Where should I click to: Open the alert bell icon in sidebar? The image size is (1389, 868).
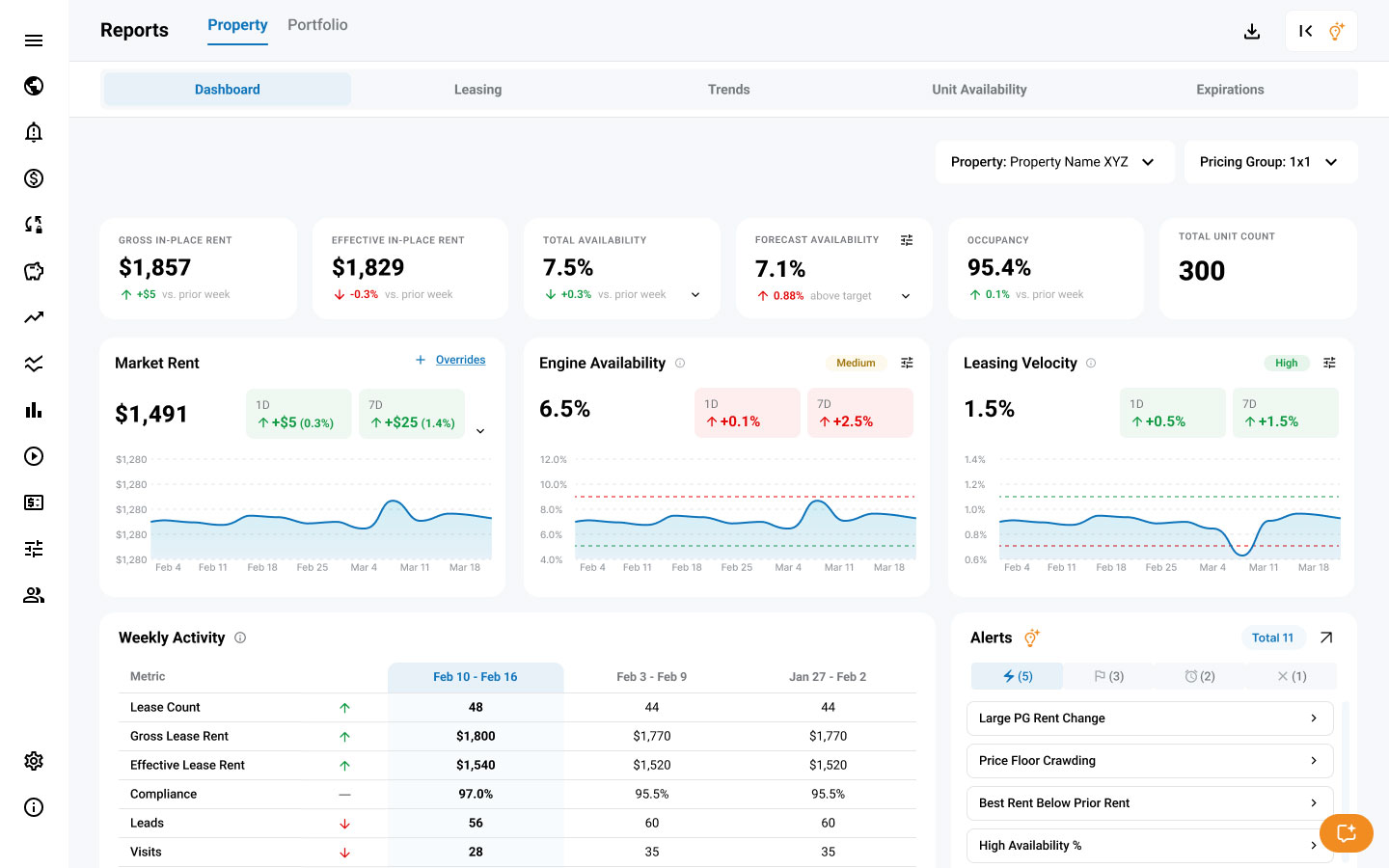(x=34, y=132)
